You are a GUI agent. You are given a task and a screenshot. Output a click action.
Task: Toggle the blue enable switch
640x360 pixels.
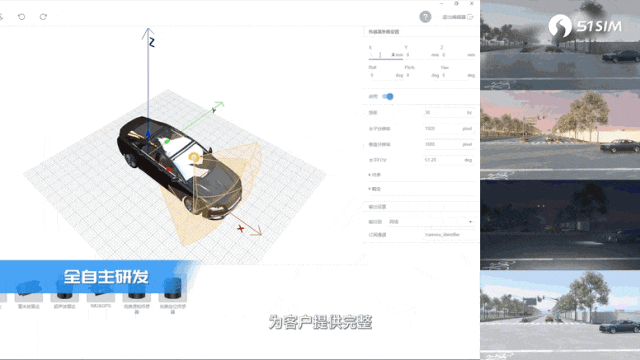(x=388, y=96)
